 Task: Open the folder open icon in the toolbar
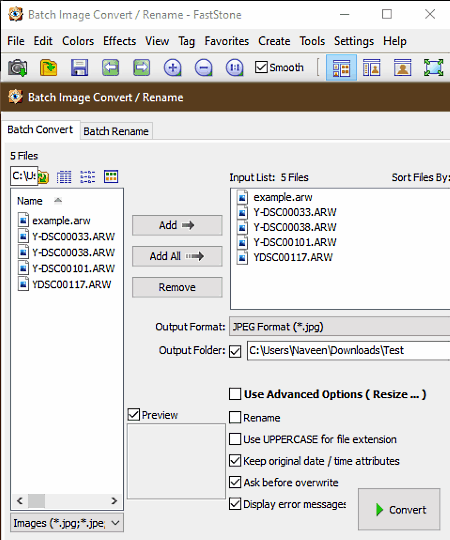(49, 68)
